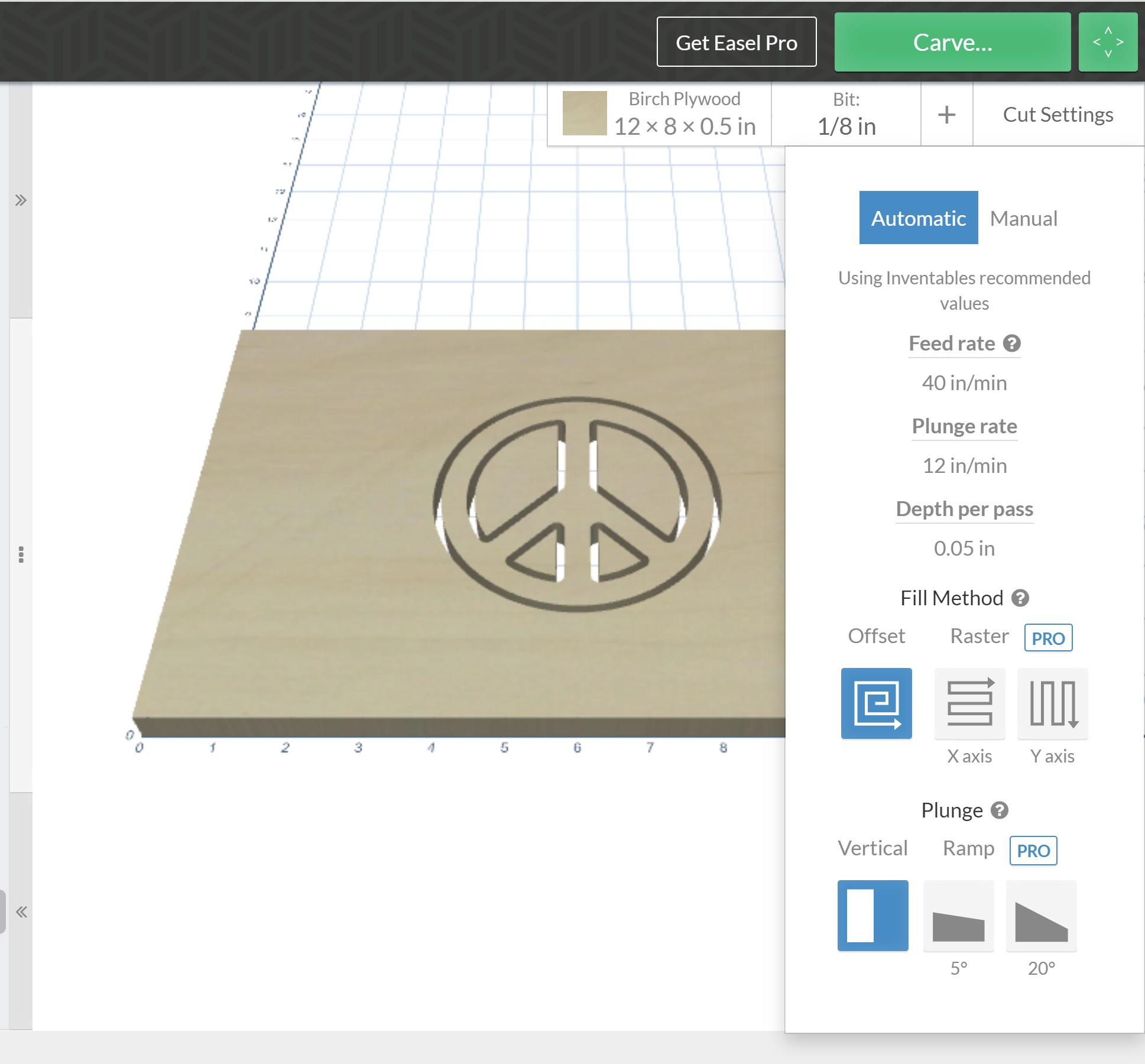Open jog controls arrows button
Image resolution: width=1145 pixels, height=1064 pixels.
[1108, 42]
